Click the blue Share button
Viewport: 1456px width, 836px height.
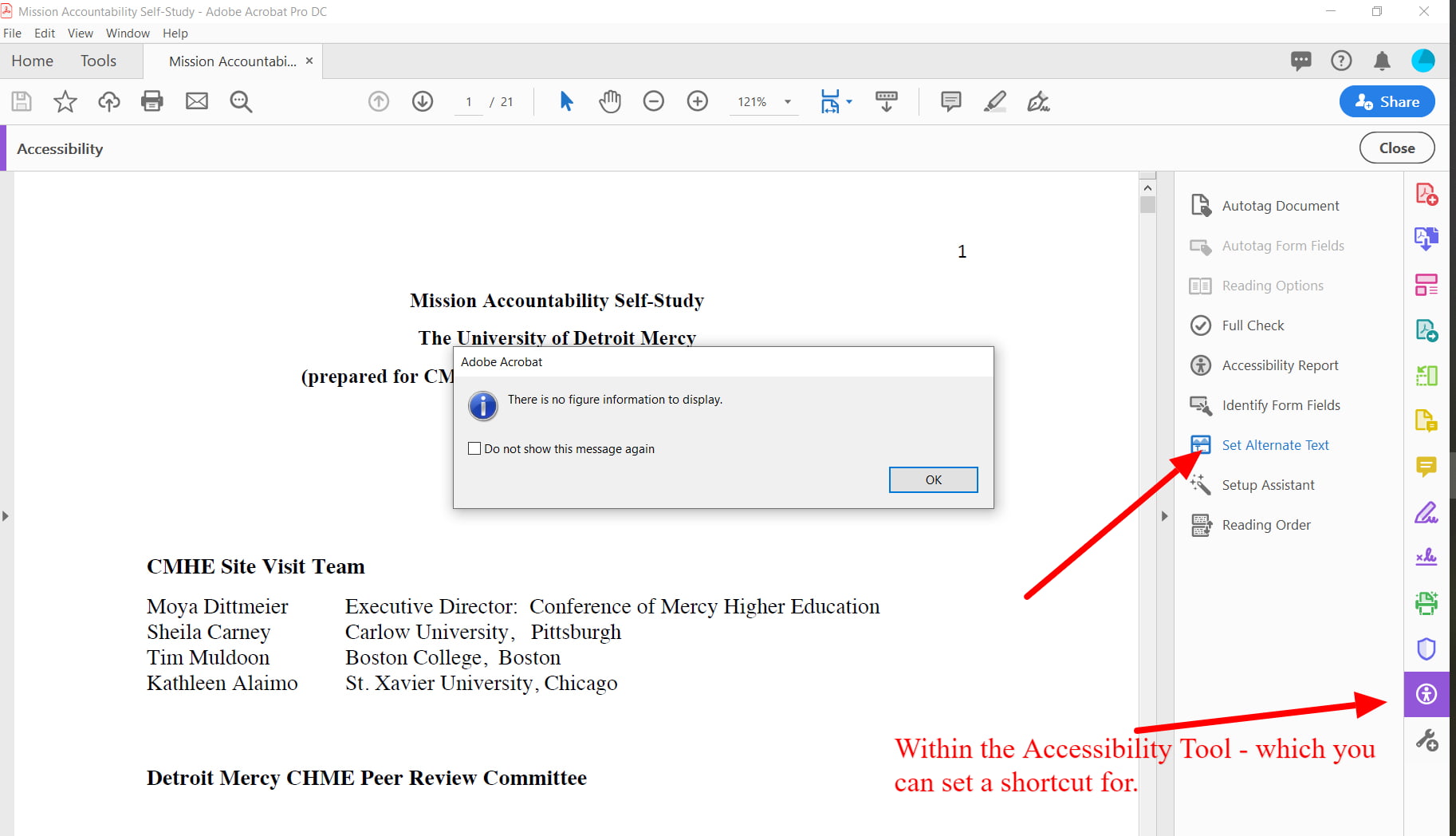click(x=1387, y=101)
